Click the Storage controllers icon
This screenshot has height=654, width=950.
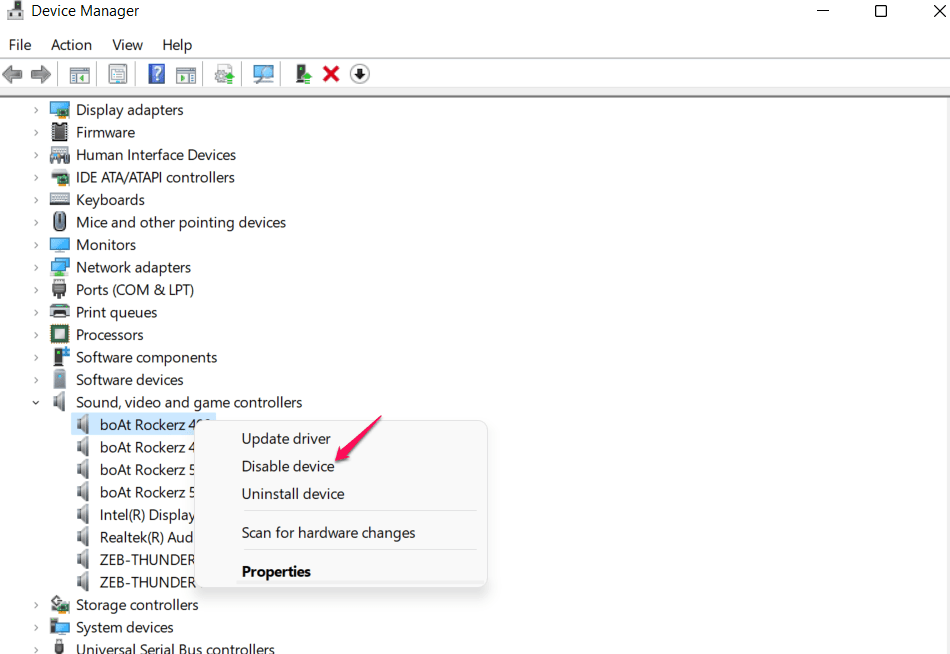tap(59, 604)
